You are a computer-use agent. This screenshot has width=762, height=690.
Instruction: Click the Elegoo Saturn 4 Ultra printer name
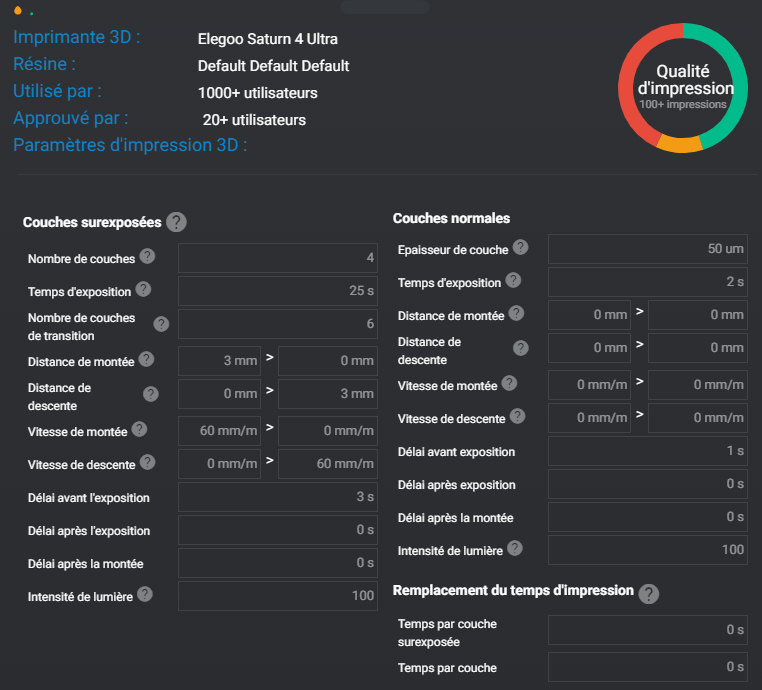[x=268, y=40]
